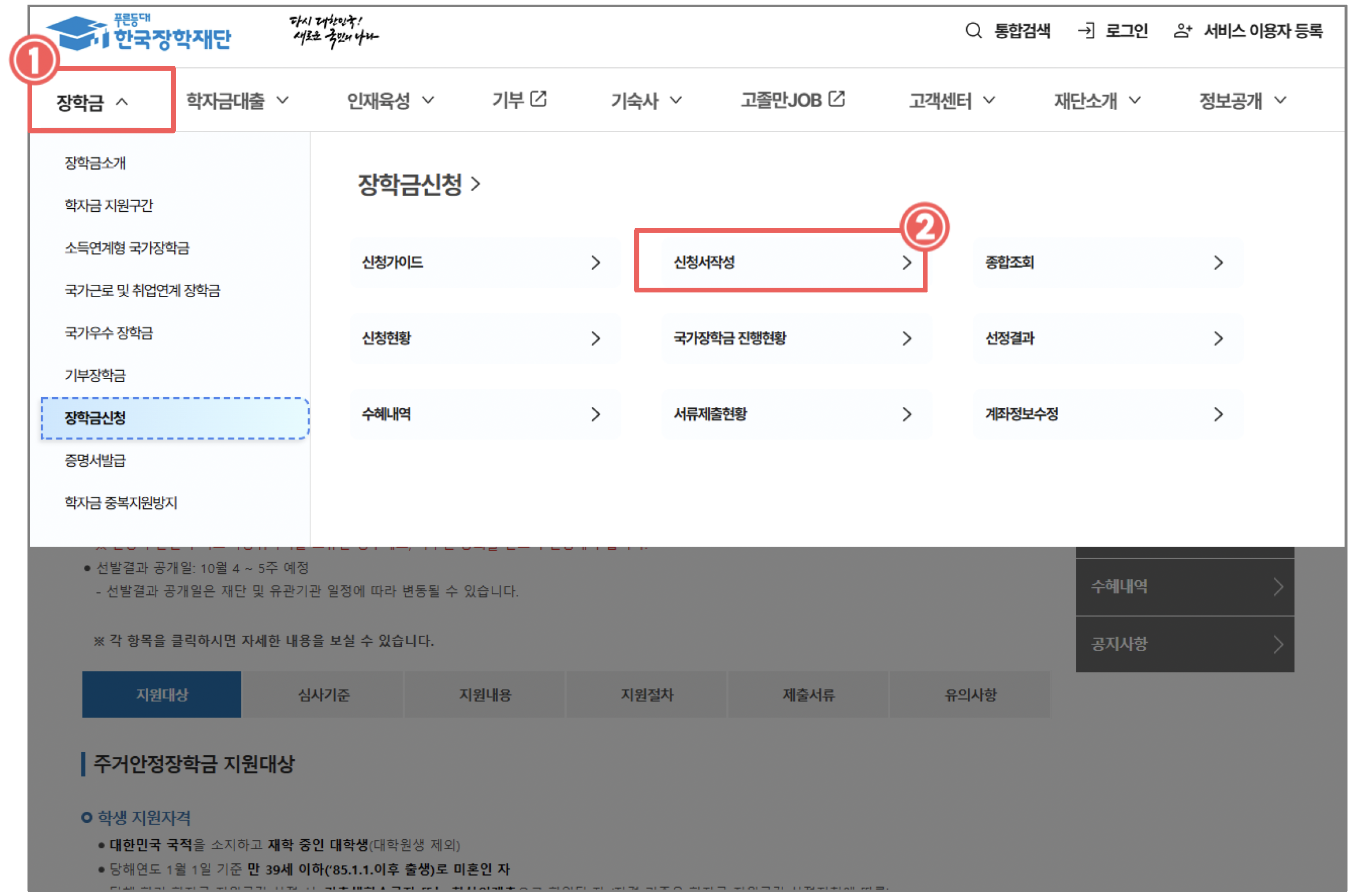Collapse the 장학금 menu

click(91, 102)
